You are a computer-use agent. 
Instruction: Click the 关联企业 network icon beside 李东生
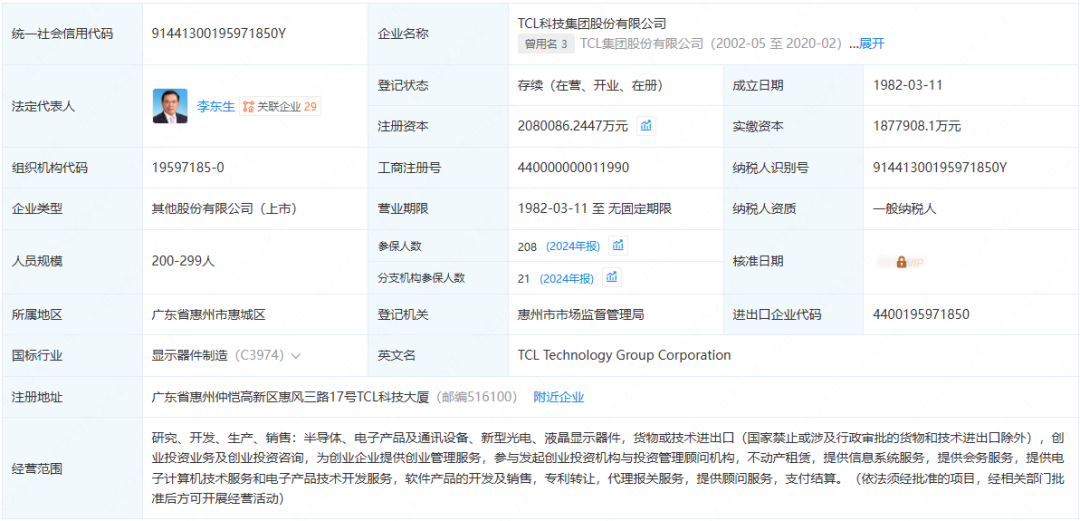click(247, 107)
